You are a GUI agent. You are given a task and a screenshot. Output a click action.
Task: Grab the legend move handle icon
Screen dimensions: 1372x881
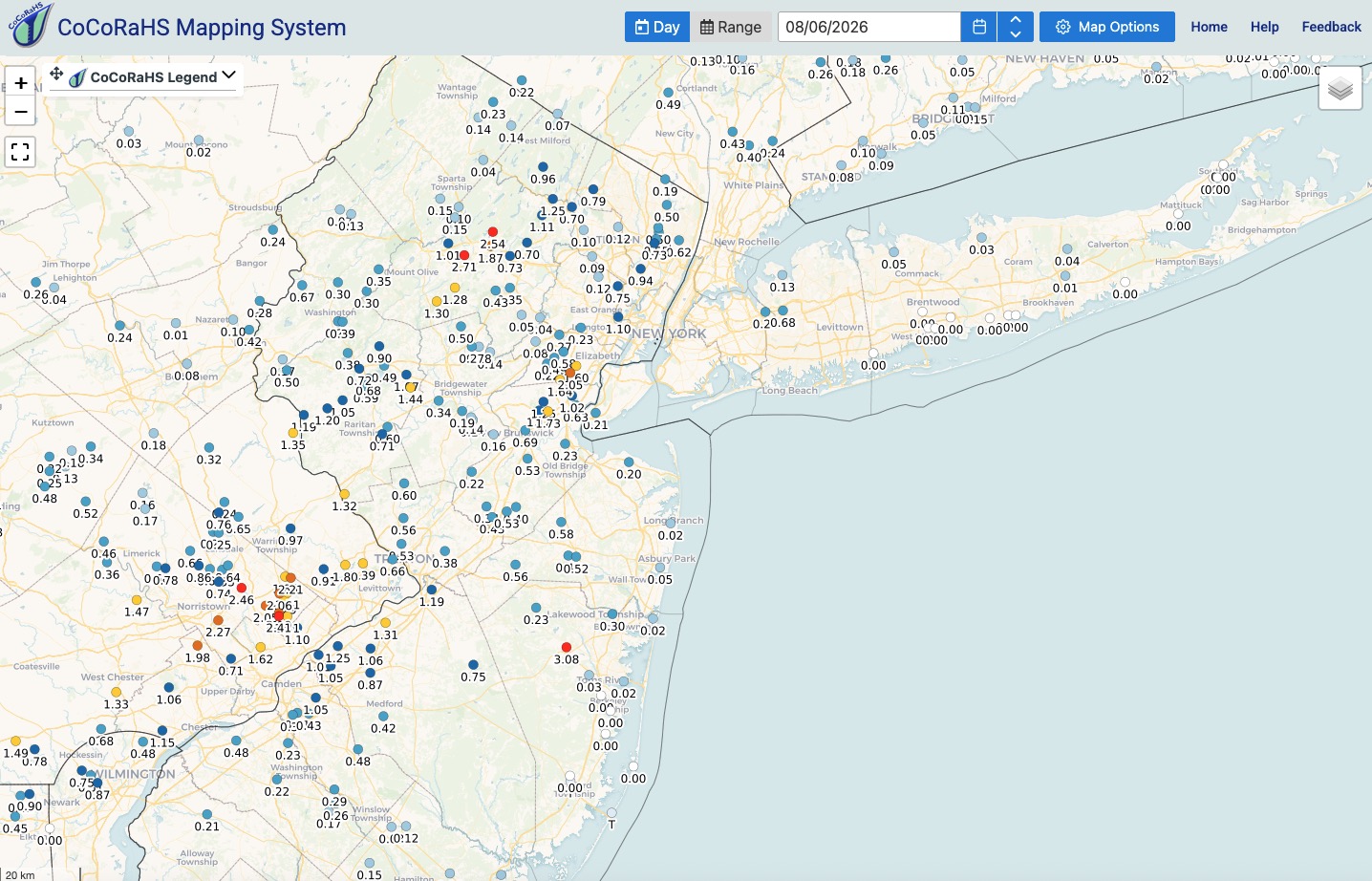click(x=56, y=74)
